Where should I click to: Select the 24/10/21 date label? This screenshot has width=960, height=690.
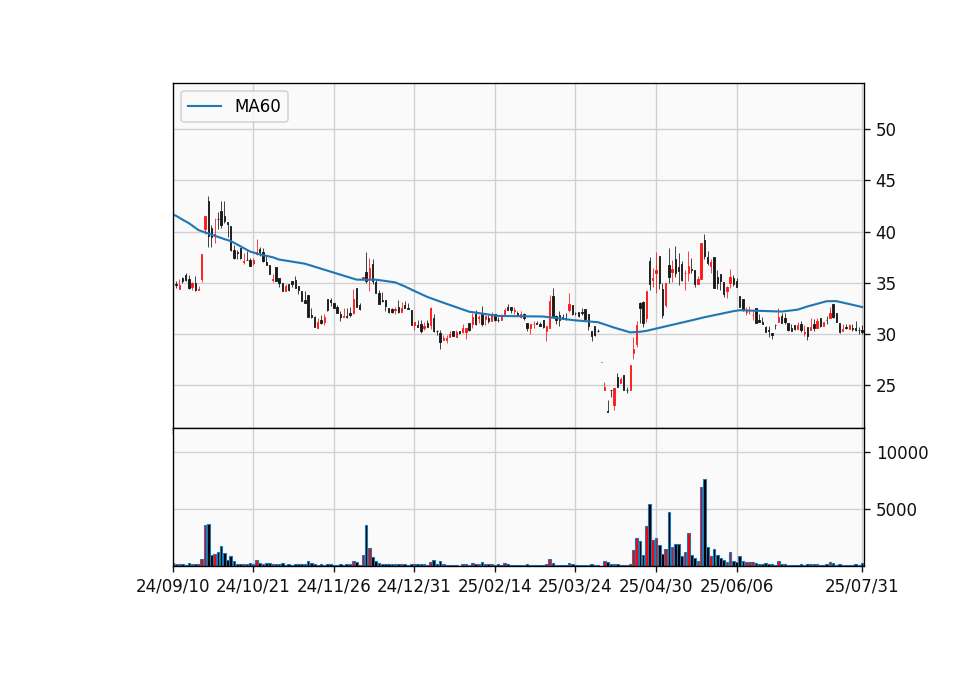pos(253,586)
